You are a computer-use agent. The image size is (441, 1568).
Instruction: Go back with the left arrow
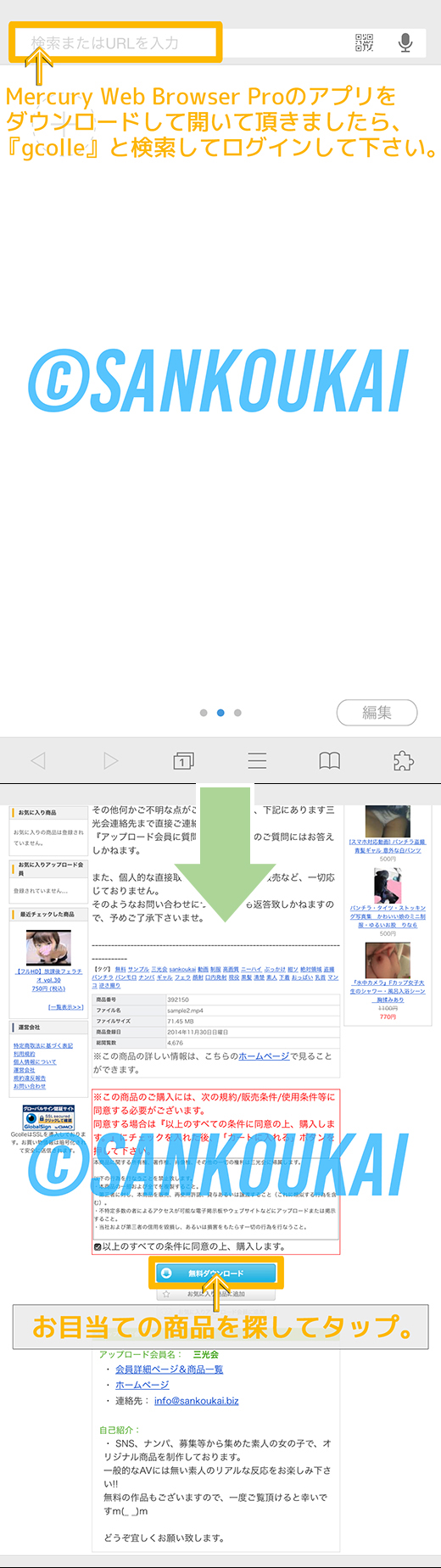[x=38, y=760]
